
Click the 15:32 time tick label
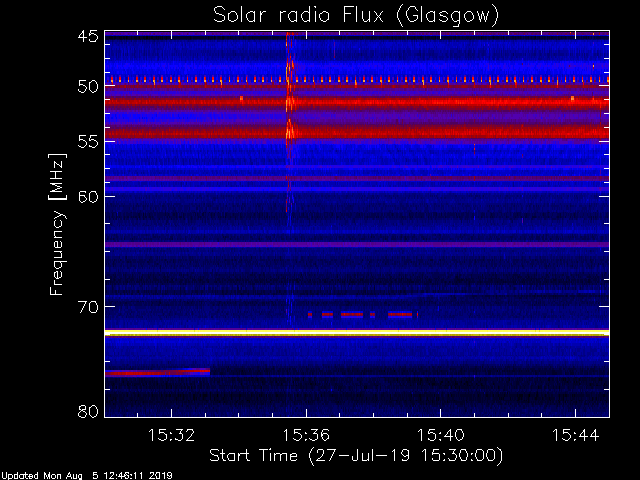(x=171, y=435)
